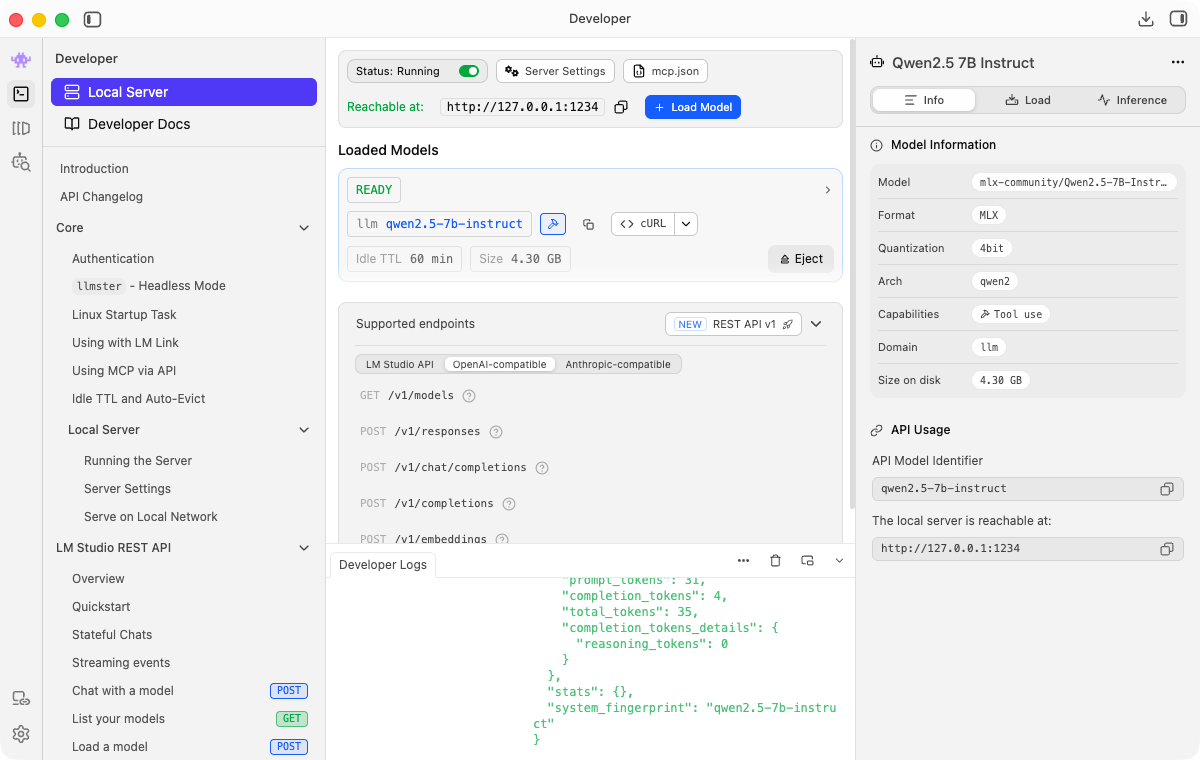The height and width of the screenshot is (760, 1200).
Task: Open Qwen2.5 7B Instruct more options
Action: tap(1177, 62)
